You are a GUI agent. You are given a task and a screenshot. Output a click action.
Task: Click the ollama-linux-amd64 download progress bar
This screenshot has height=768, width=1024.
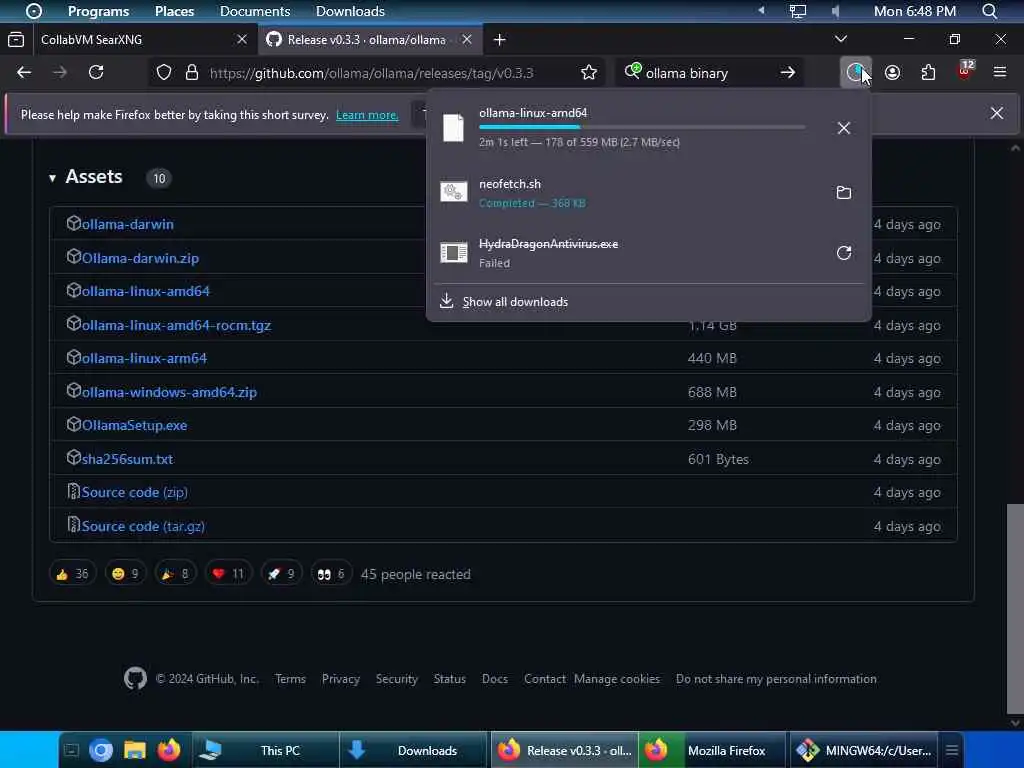[642, 127]
